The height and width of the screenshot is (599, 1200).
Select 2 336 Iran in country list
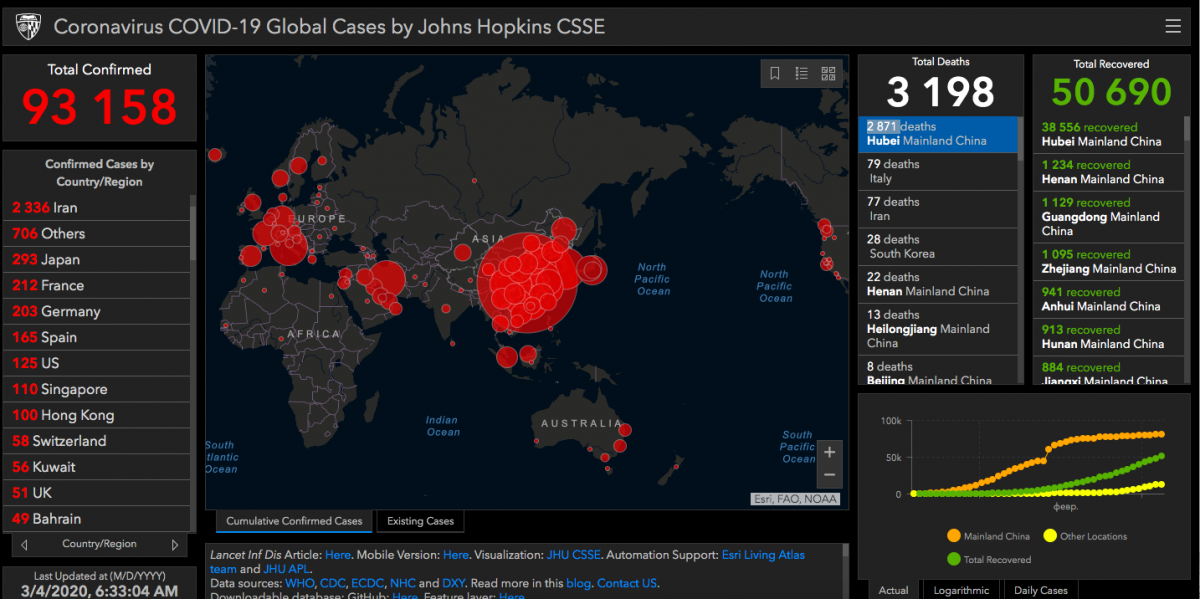[96, 208]
